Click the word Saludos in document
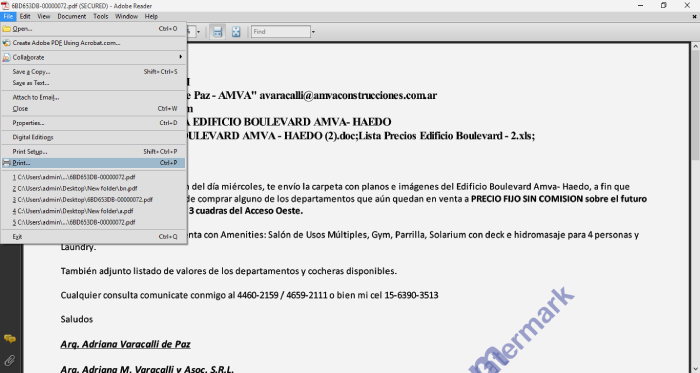 [77, 319]
